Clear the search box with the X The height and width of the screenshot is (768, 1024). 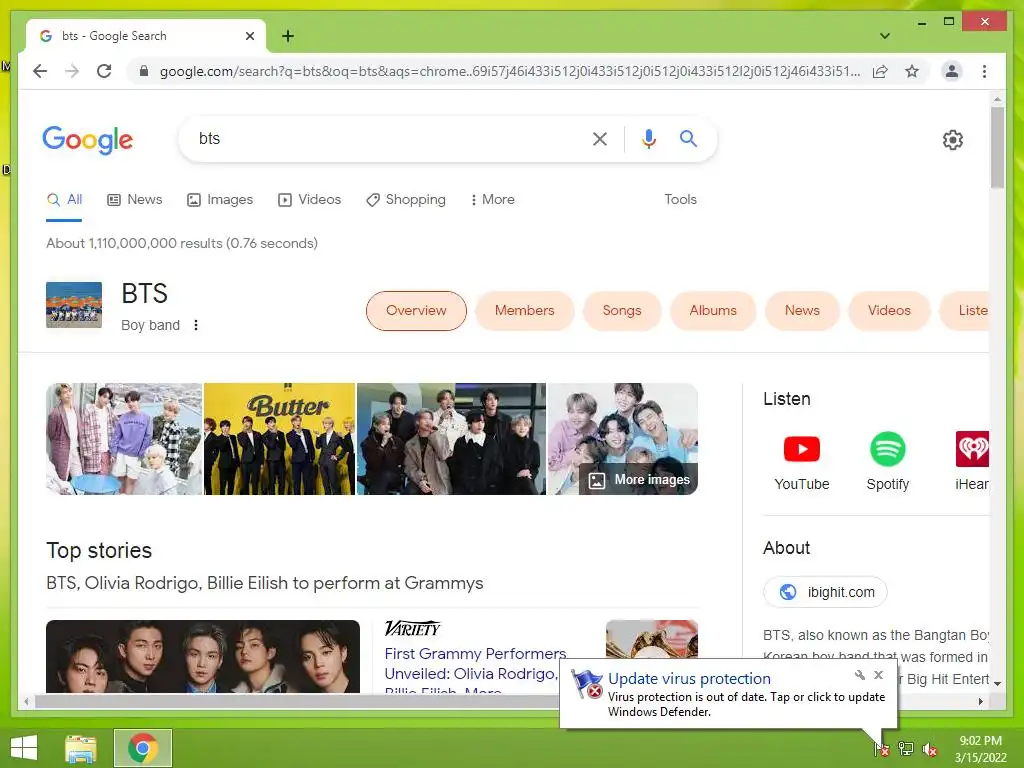pyautogui.click(x=600, y=138)
